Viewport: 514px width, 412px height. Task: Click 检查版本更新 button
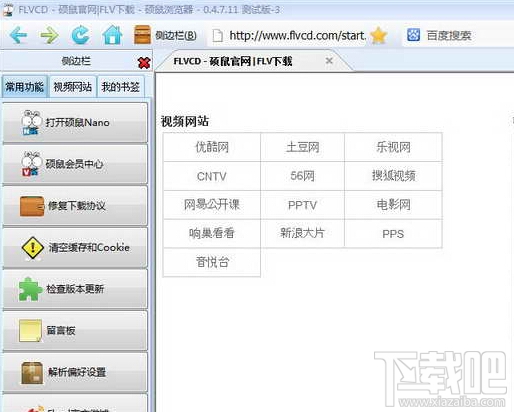[75, 289]
